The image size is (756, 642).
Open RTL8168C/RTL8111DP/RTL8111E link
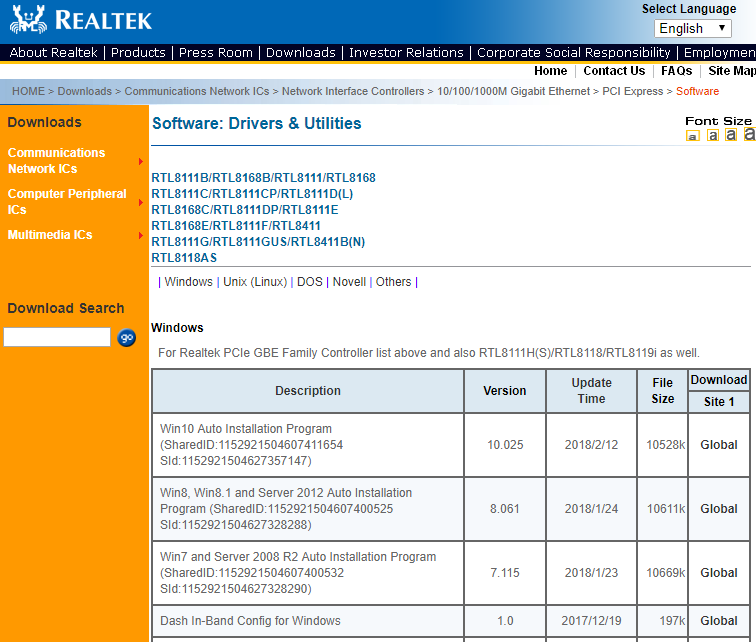coord(245,210)
